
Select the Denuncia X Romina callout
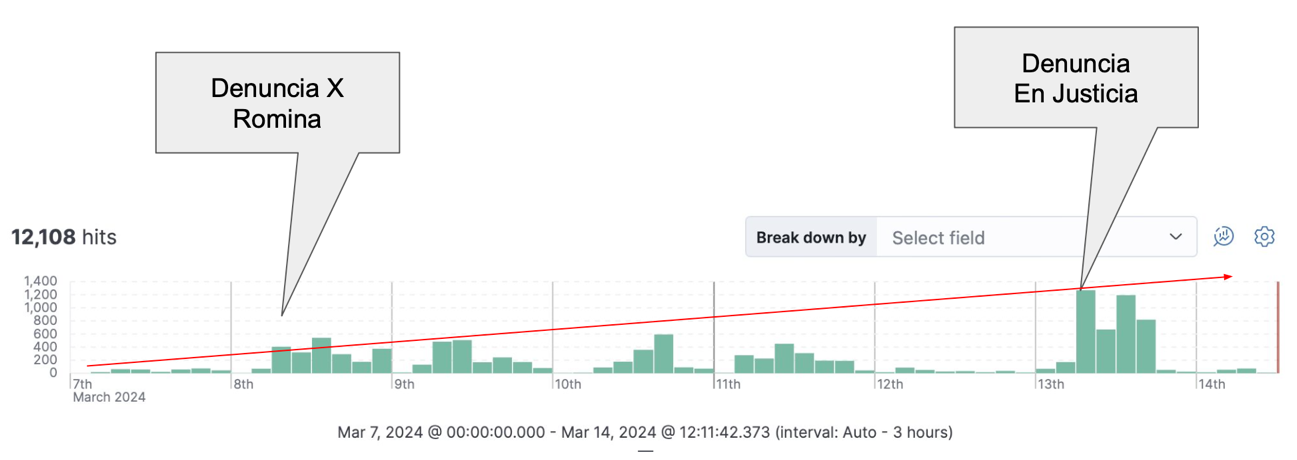pyautogui.click(x=277, y=103)
